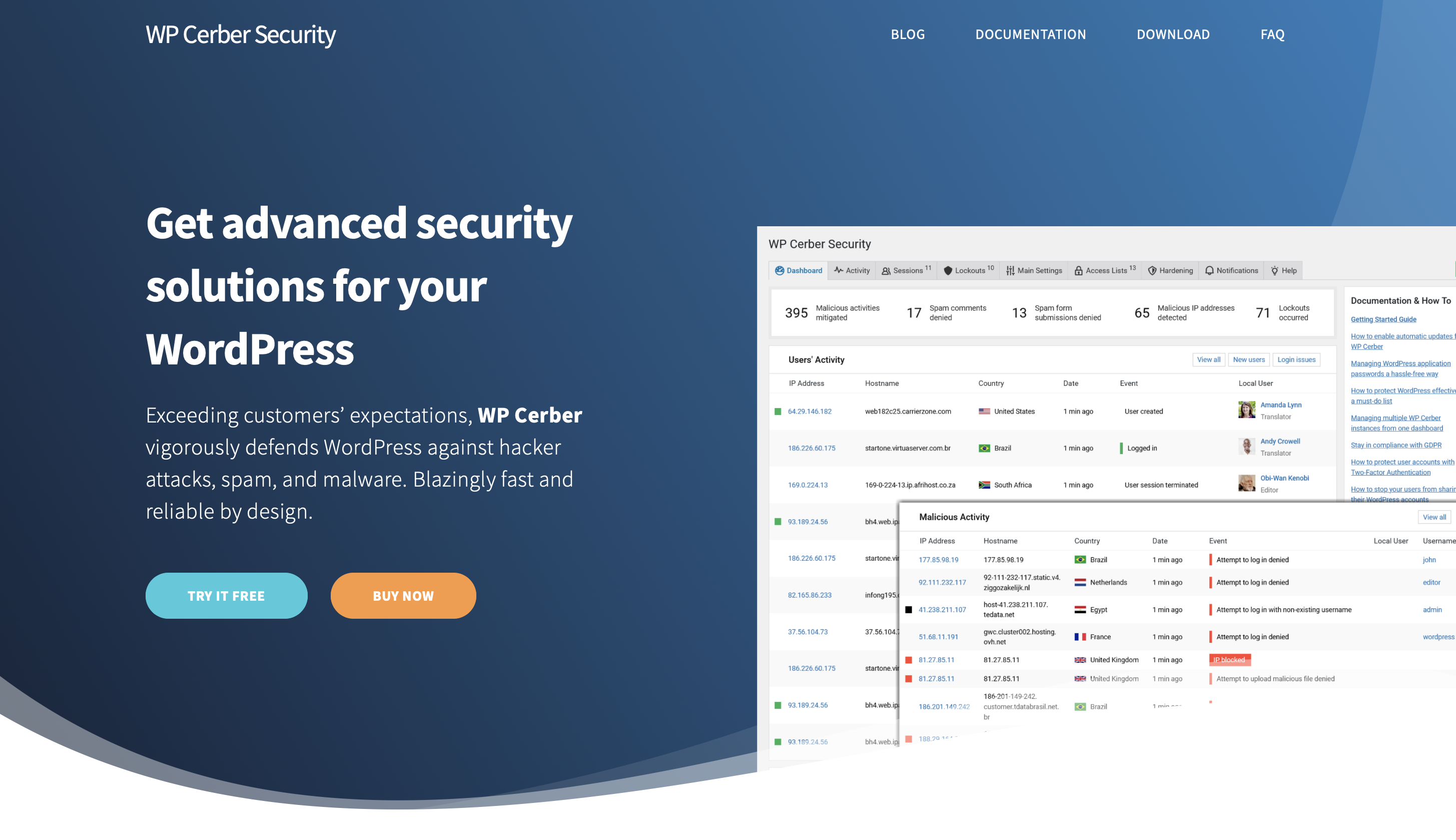Image resolution: width=1456 pixels, height=840 pixels.
Task: Click the Access Lists icon showing 13
Action: pos(1105,270)
